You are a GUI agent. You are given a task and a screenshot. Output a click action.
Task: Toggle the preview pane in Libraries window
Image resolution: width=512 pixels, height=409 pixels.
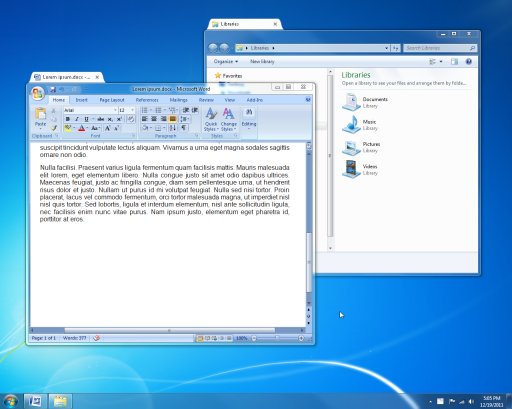(454, 61)
